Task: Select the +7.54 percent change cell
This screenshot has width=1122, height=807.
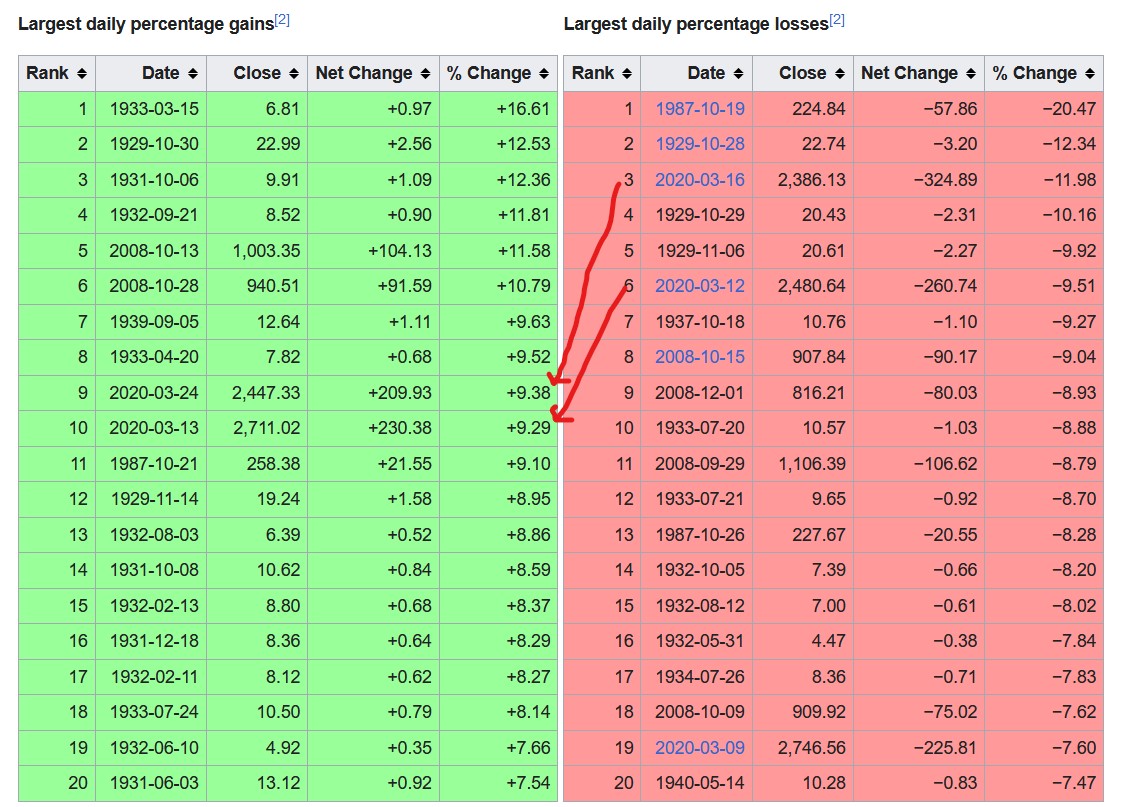Action: 498,783
